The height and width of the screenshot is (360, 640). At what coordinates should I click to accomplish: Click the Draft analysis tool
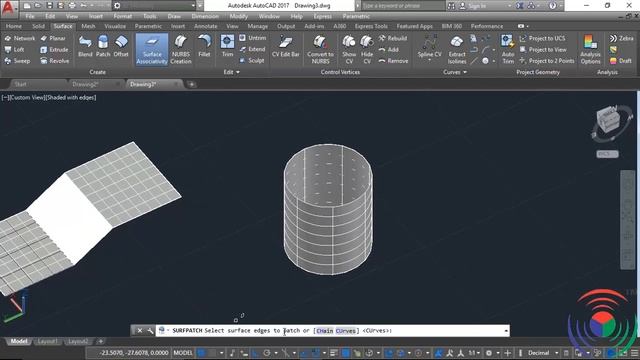tap(620, 61)
